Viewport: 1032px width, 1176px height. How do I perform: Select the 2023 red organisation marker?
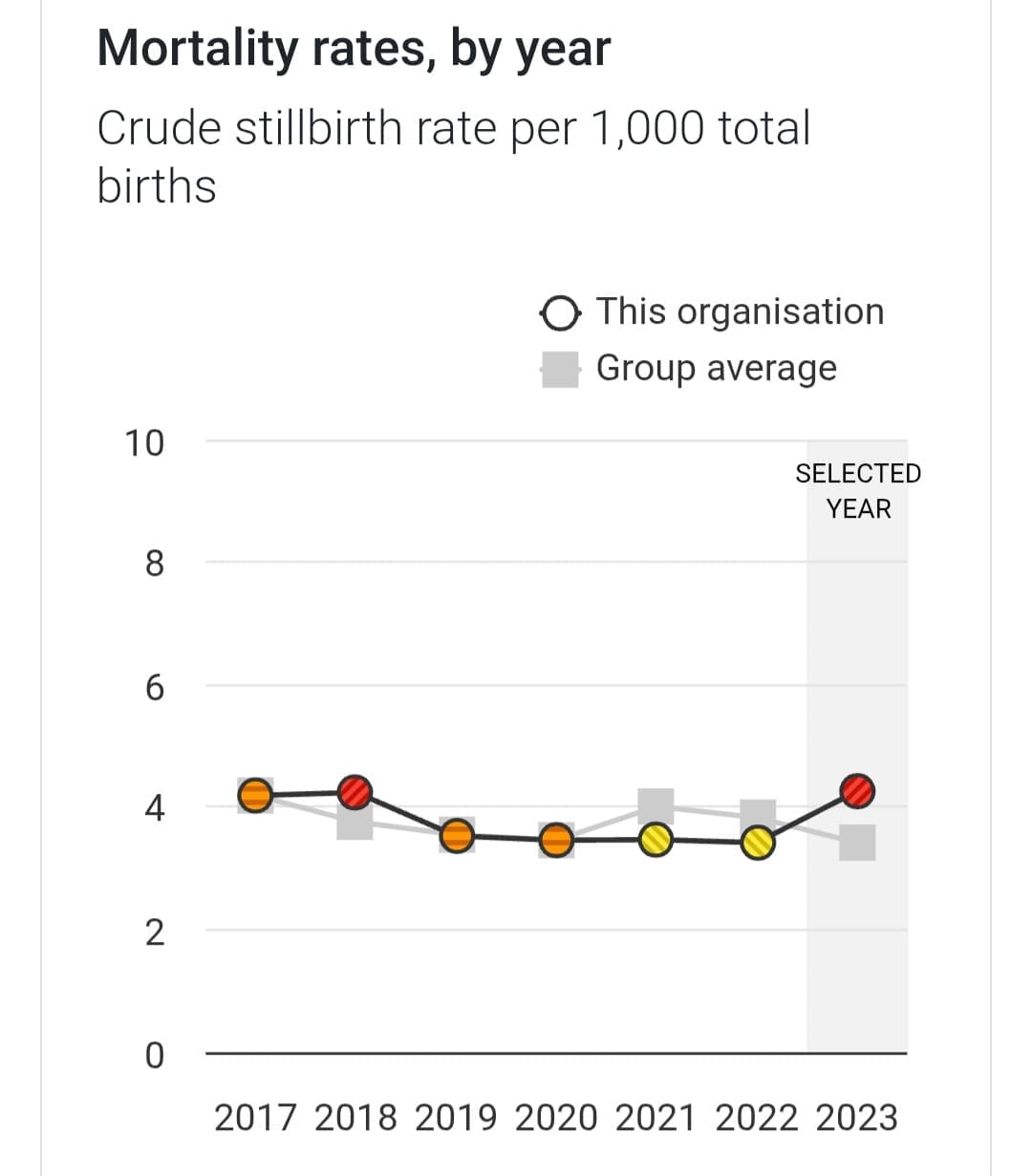click(x=858, y=790)
